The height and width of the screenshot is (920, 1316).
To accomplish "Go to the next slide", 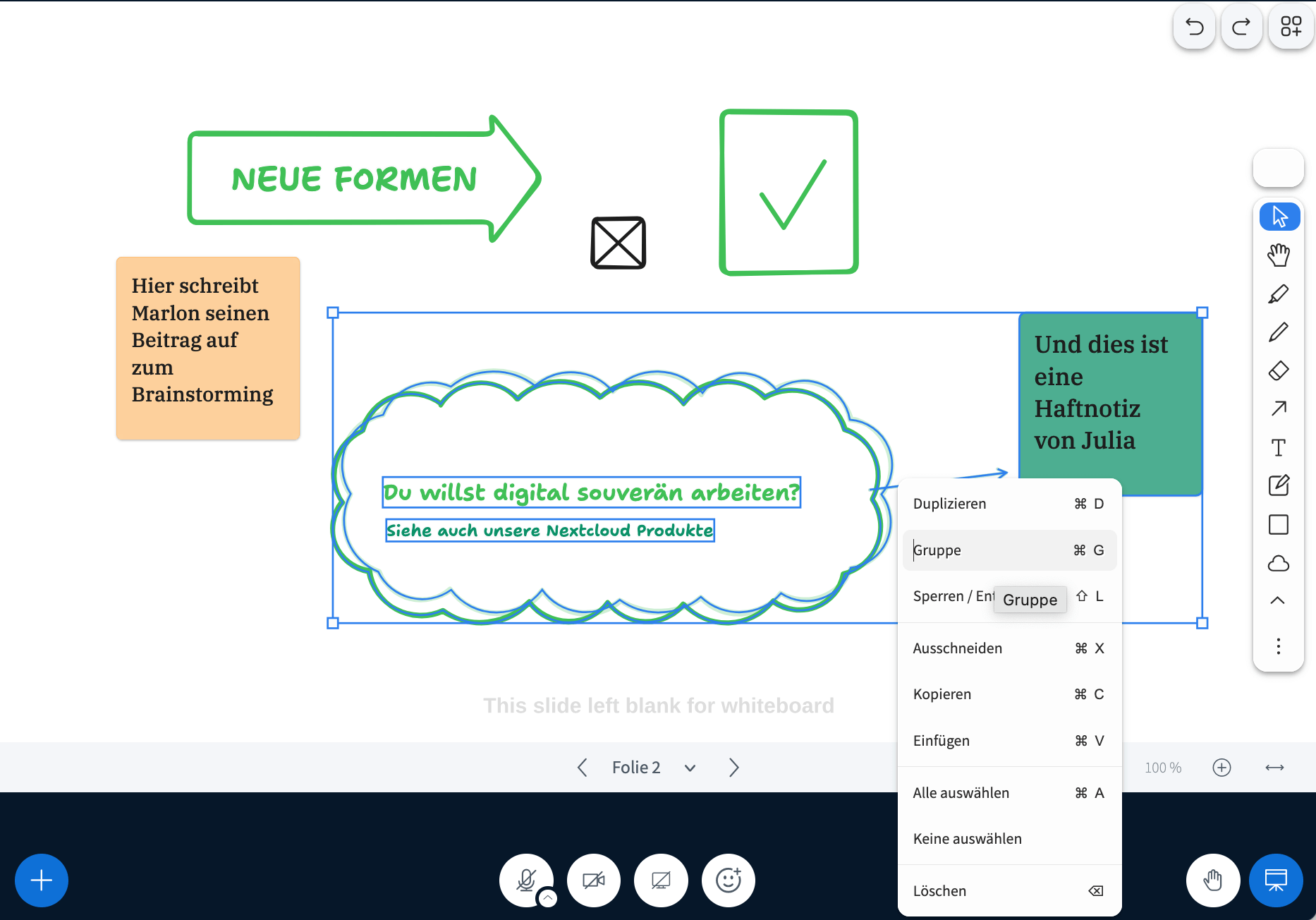I will tap(733, 768).
